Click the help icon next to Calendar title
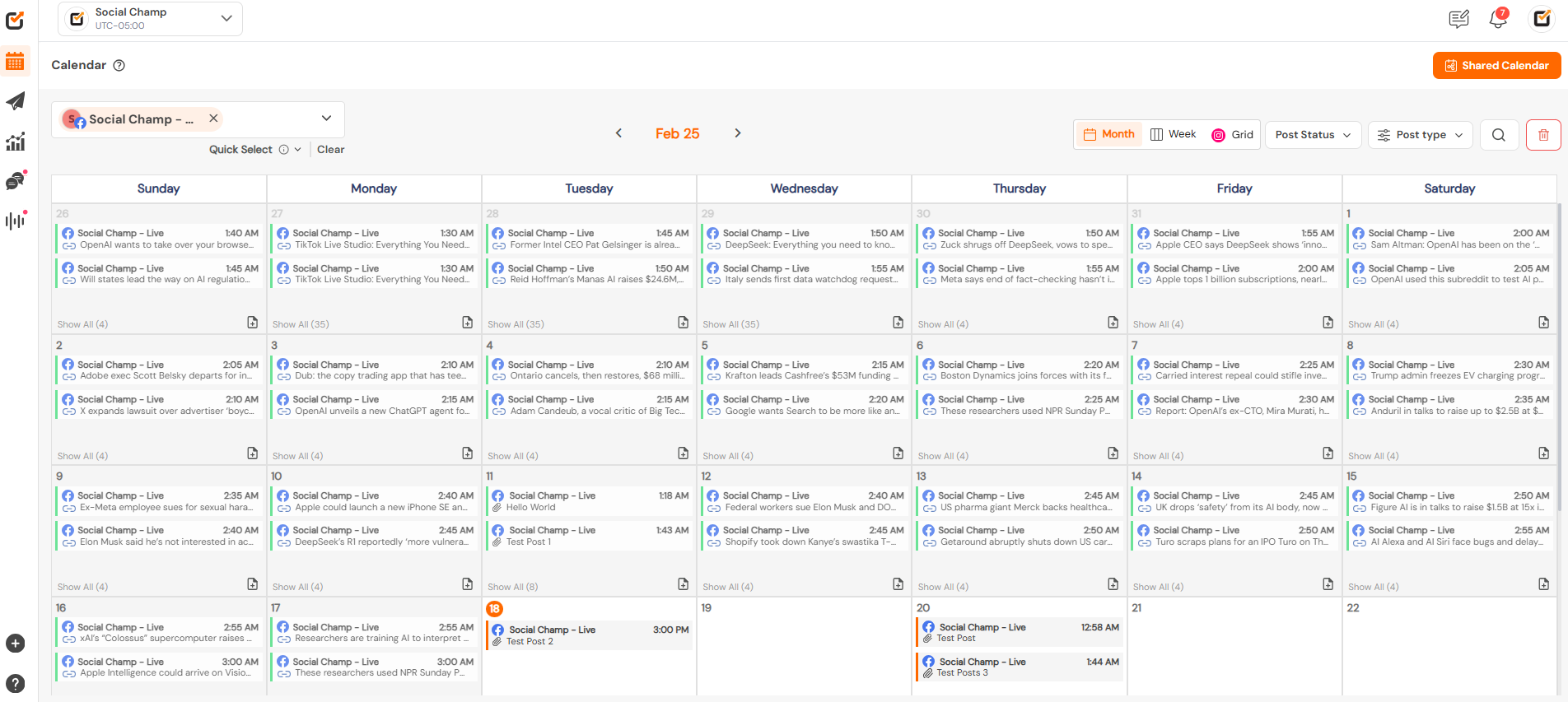 (x=119, y=66)
